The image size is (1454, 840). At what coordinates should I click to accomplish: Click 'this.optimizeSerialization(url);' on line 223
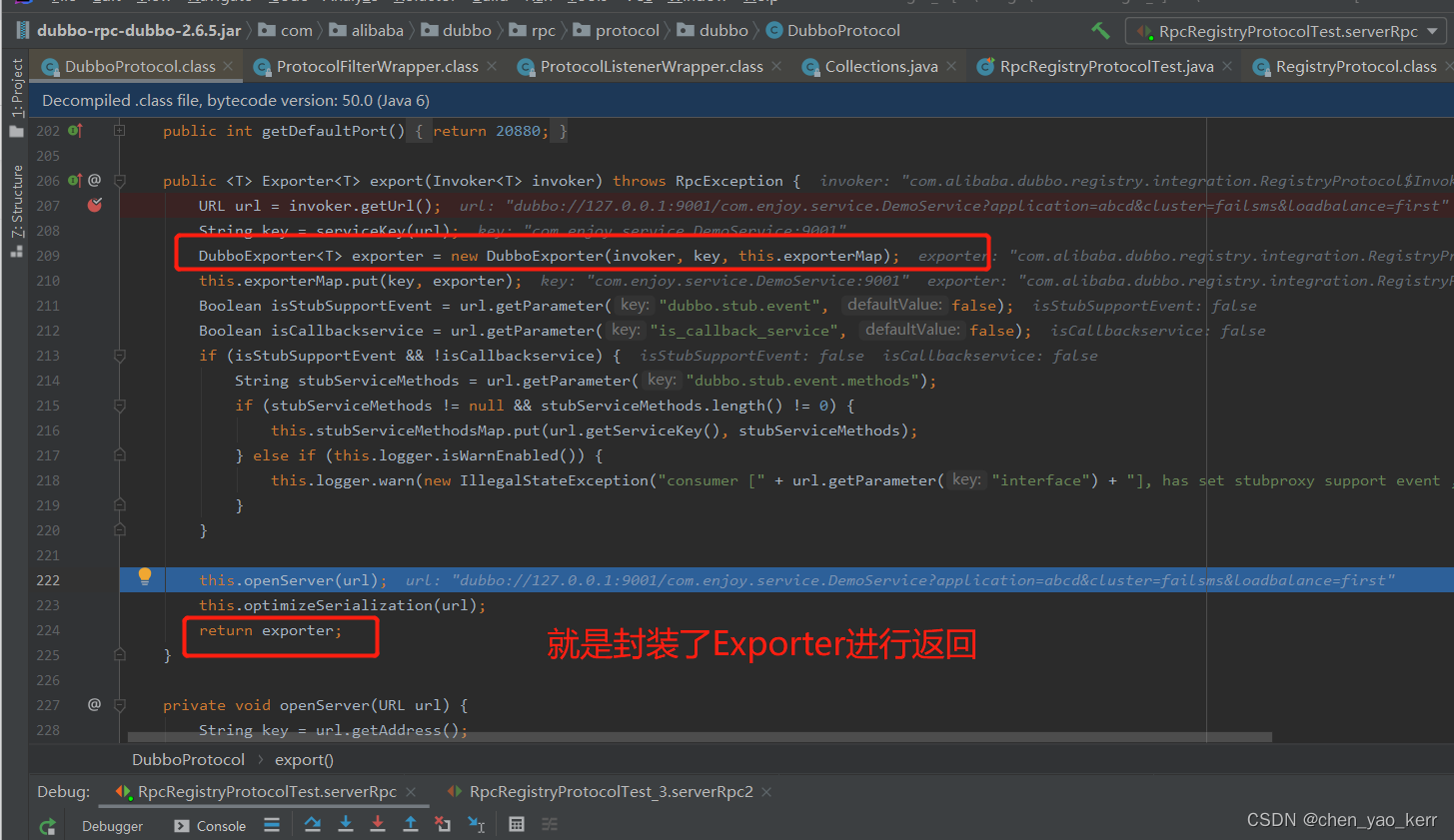click(x=342, y=605)
